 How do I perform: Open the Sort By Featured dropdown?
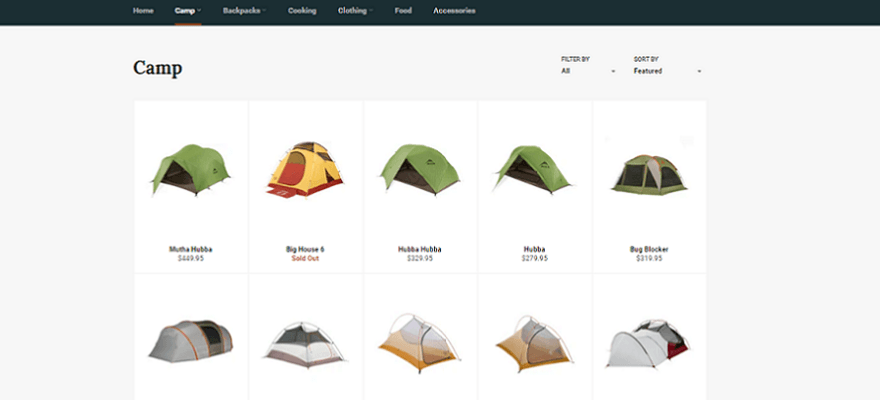tap(668, 71)
